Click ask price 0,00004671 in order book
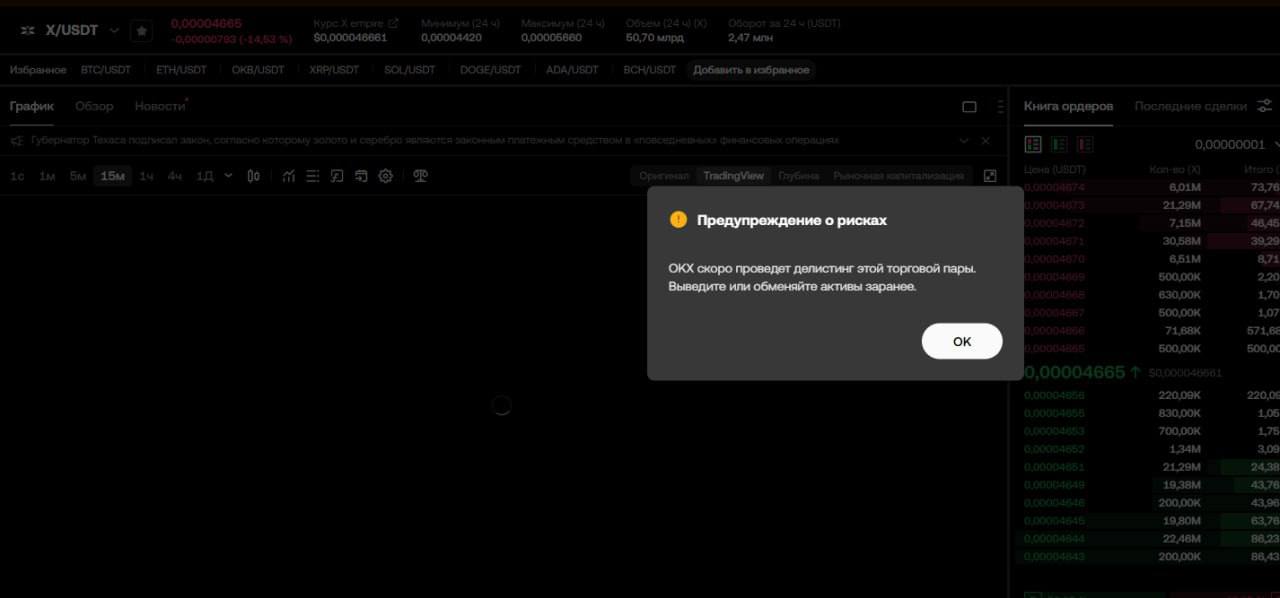 point(1055,241)
